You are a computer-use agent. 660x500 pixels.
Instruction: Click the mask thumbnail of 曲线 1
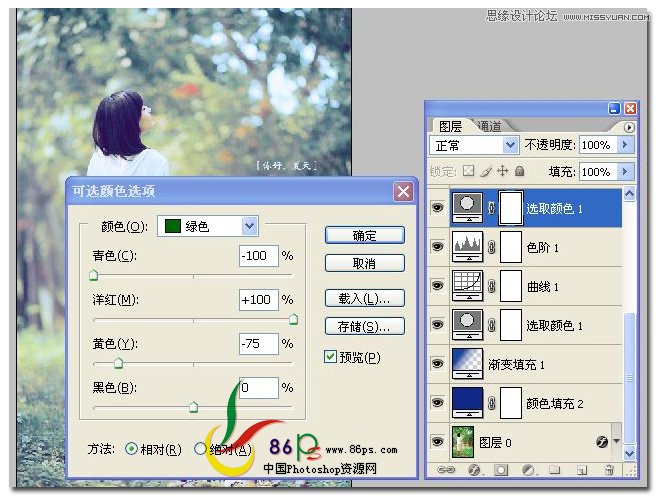click(511, 286)
